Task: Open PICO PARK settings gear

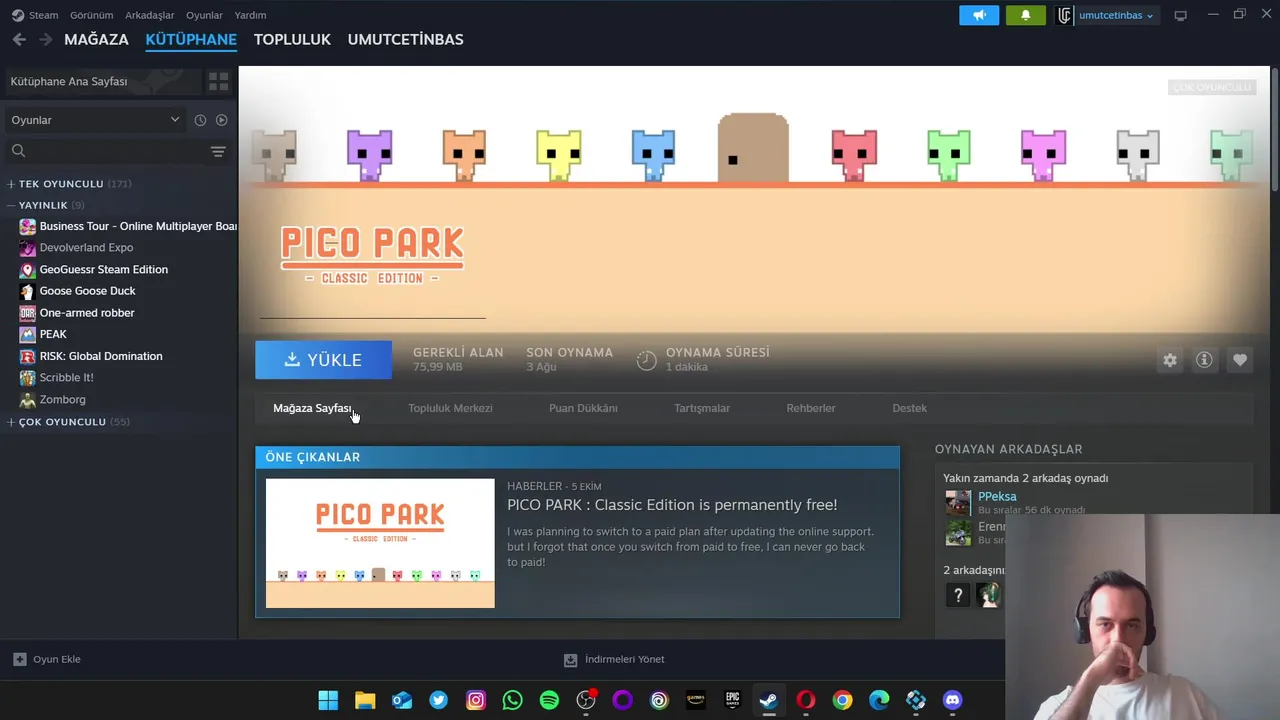Action: coord(1170,360)
